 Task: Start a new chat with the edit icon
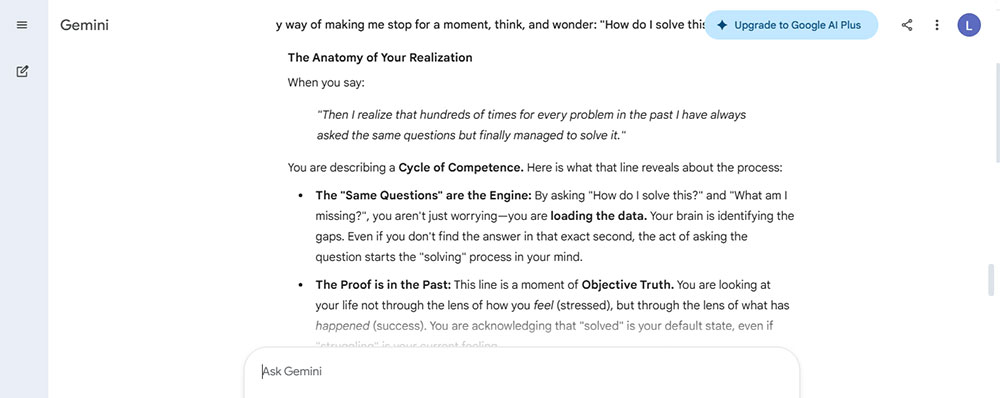[x=22, y=71]
